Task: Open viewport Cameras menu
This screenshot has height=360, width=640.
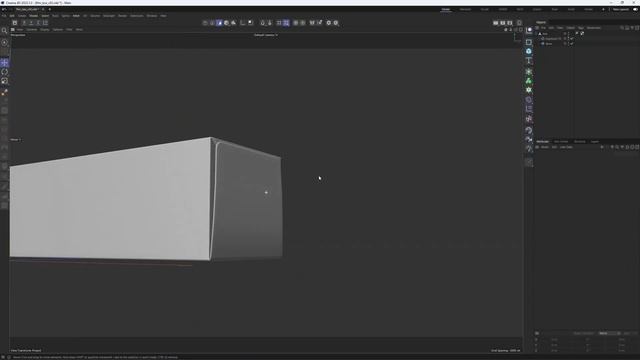Action: click(x=32, y=29)
